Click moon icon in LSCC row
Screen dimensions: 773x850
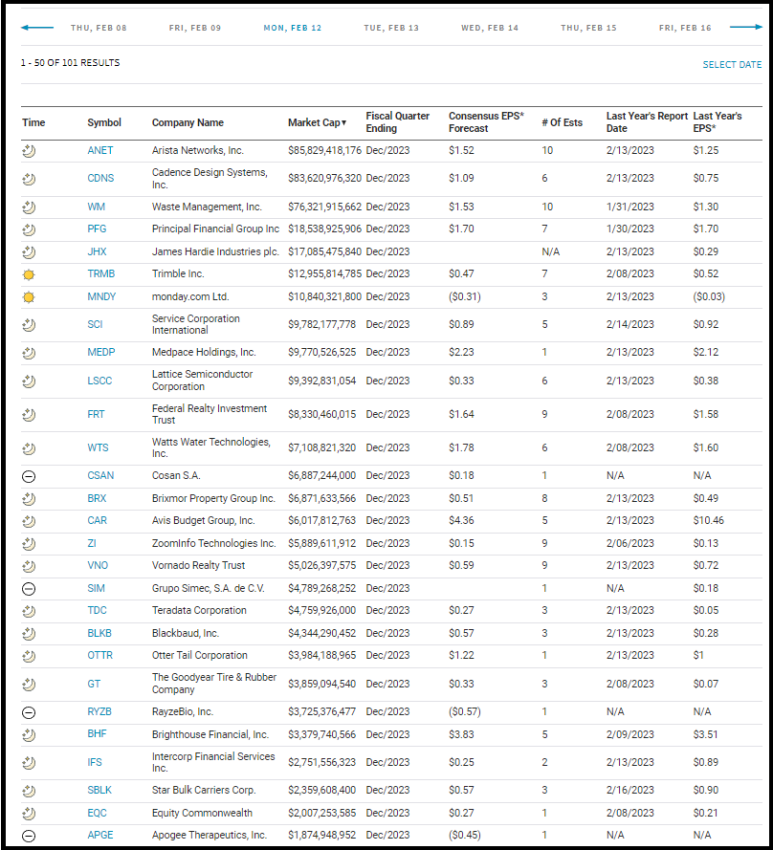coord(29,381)
